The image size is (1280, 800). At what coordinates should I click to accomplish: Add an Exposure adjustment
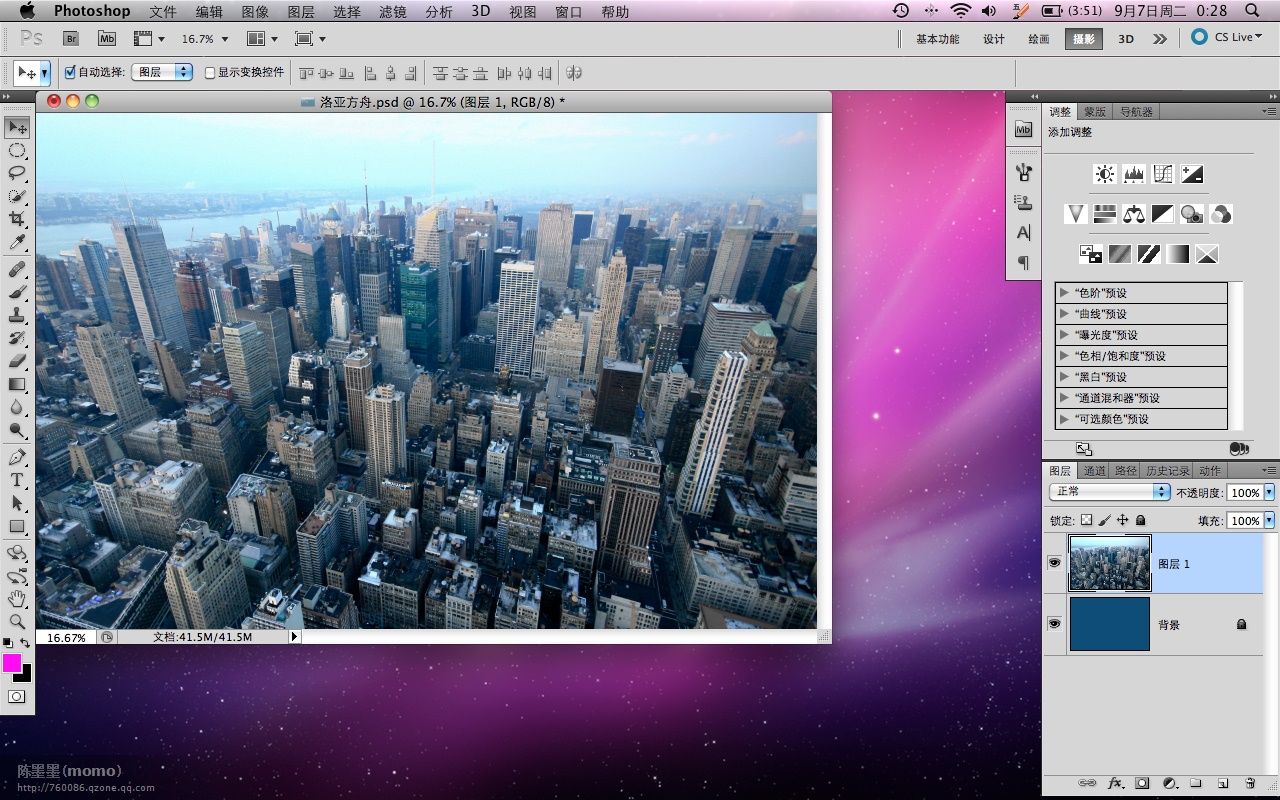(1191, 174)
